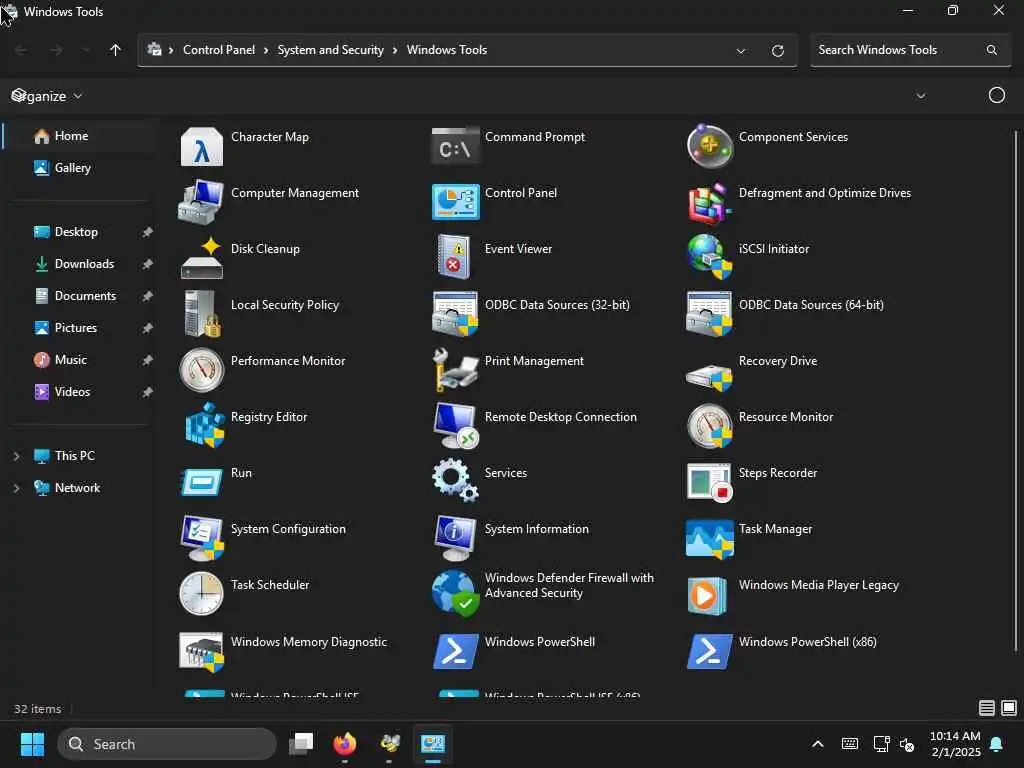Open the Computer Management icon
The width and height of the screenshot is (1024, 768).
pos(201,202)
